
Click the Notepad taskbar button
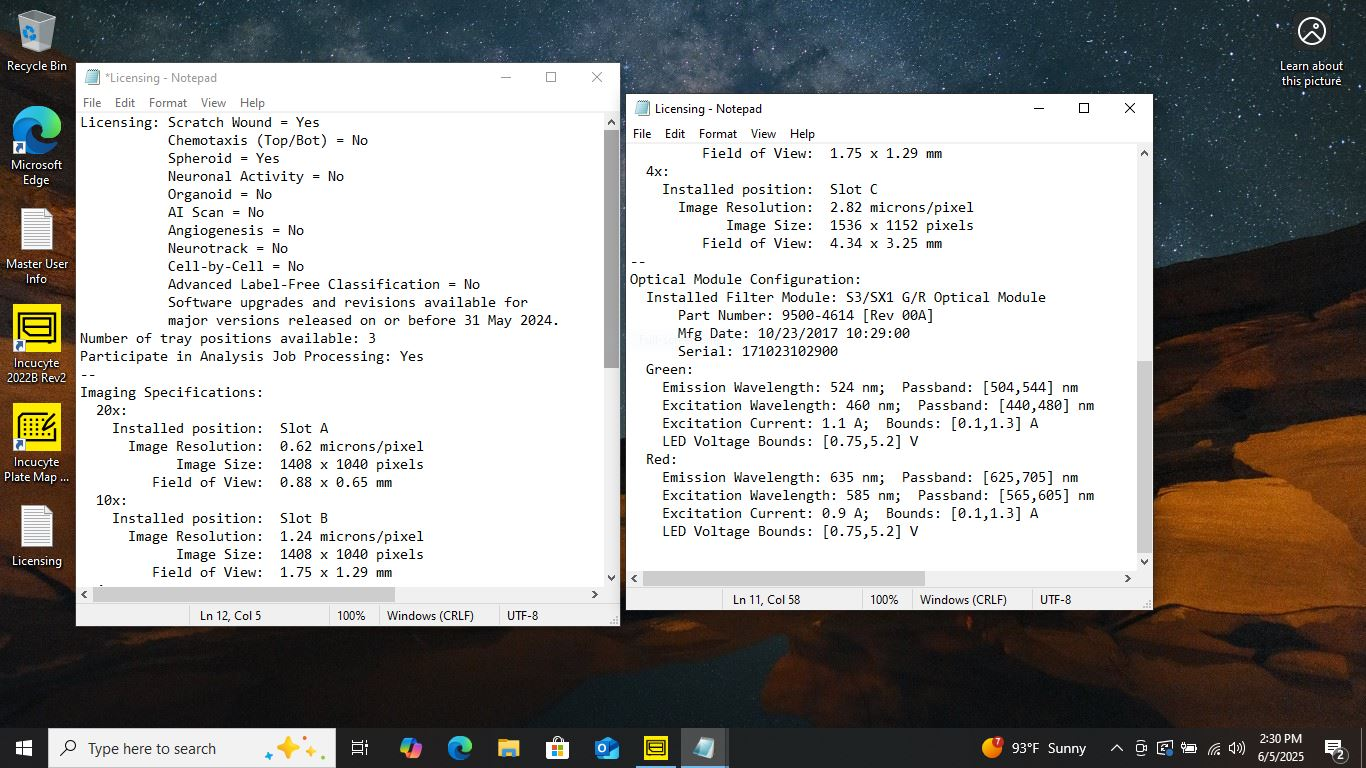pos(704,748)
